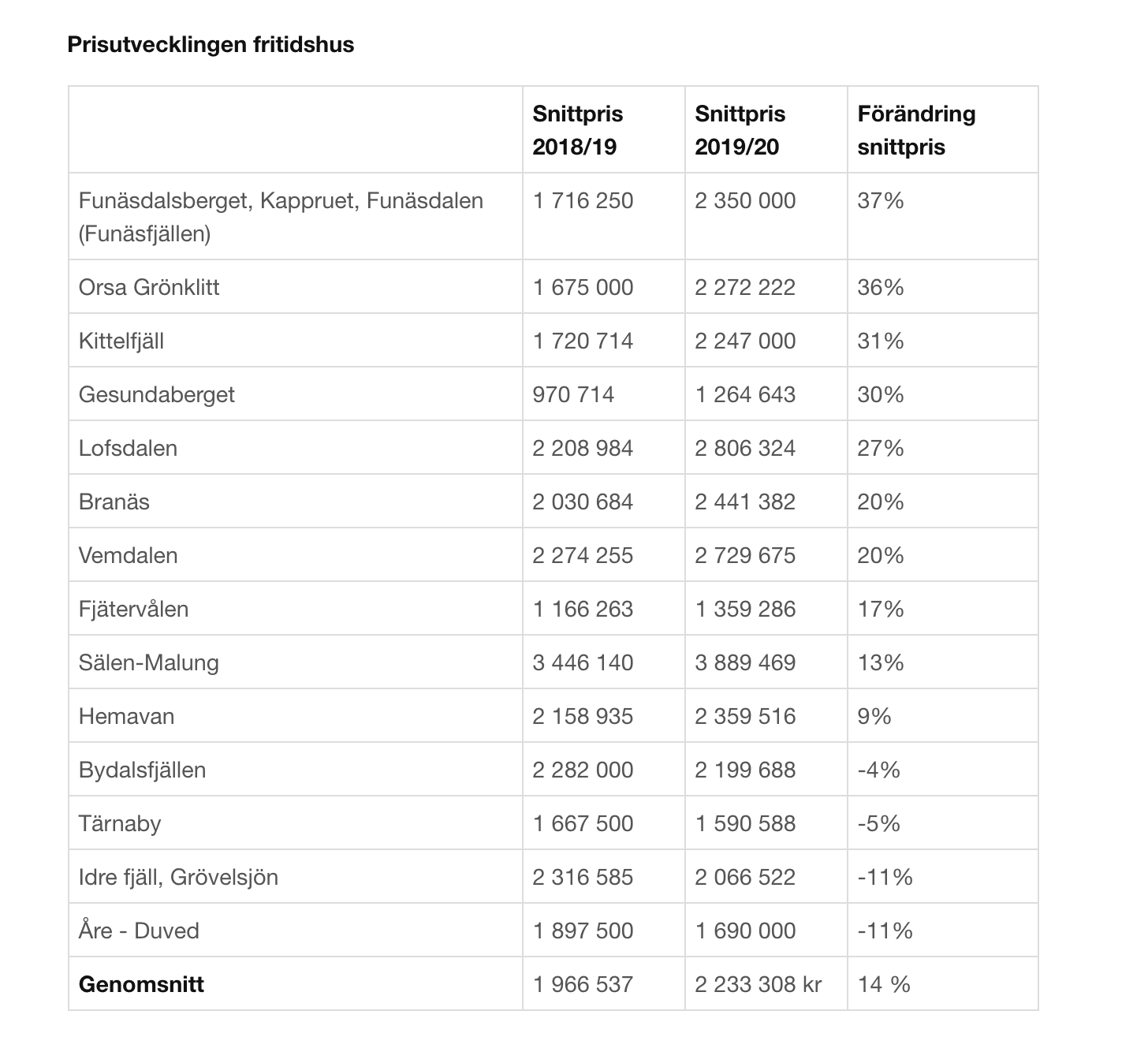Select the bold Genomsnitt row label

tap(141, 984)
